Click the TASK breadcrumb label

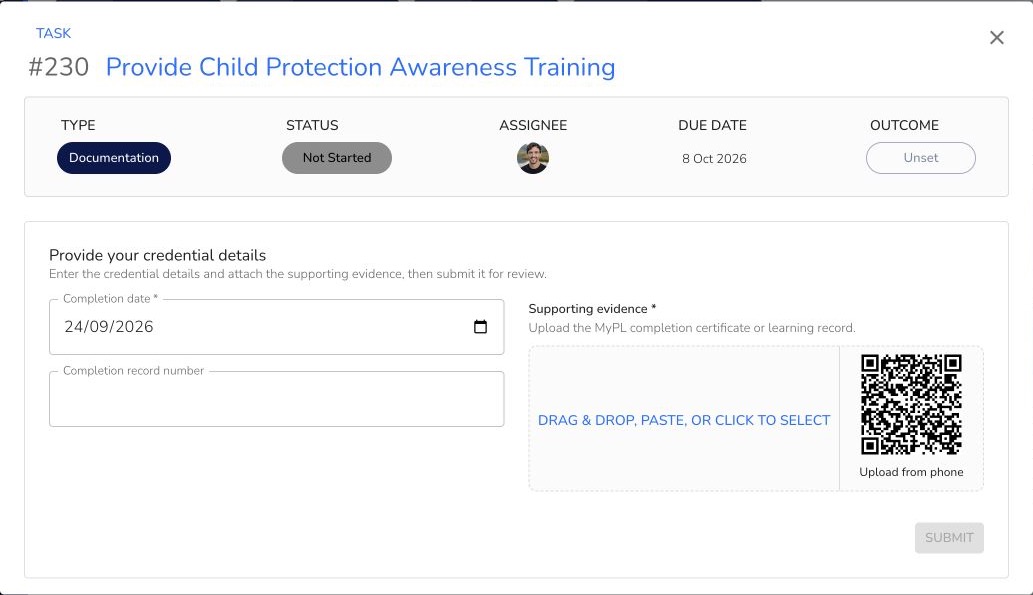(x=53, y=33)
